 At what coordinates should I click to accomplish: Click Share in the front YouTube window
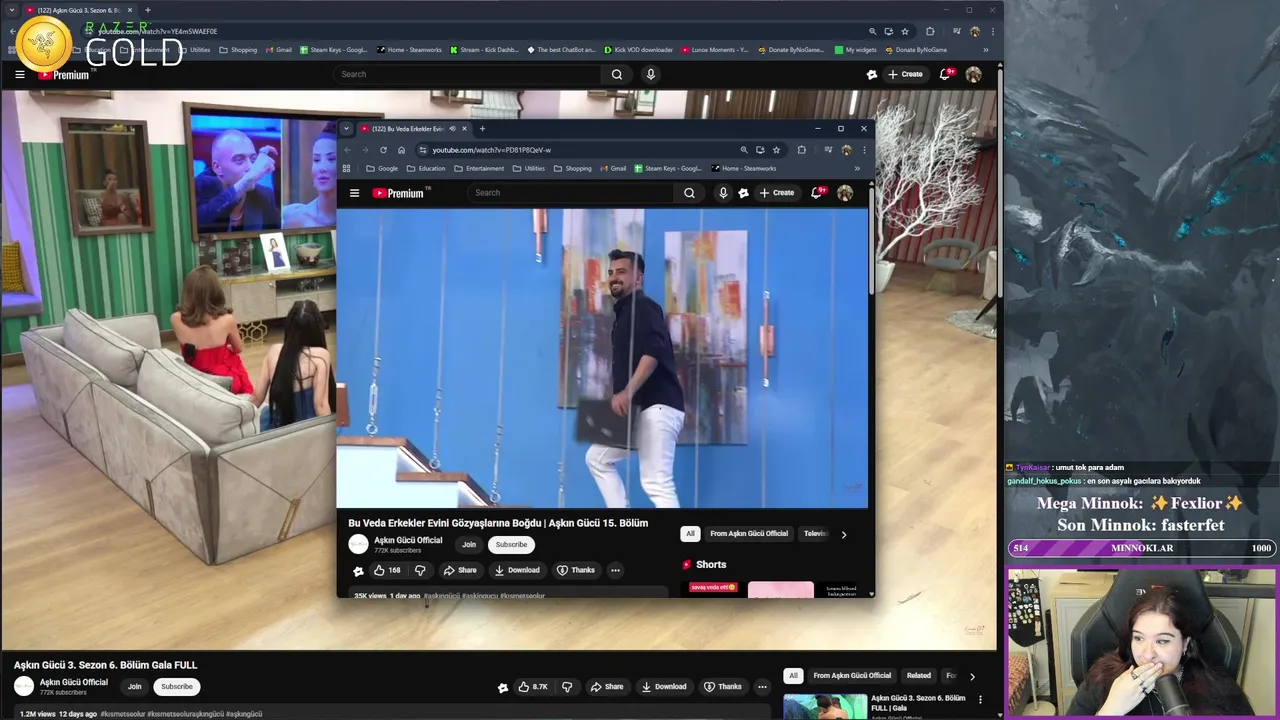point(460,570)
